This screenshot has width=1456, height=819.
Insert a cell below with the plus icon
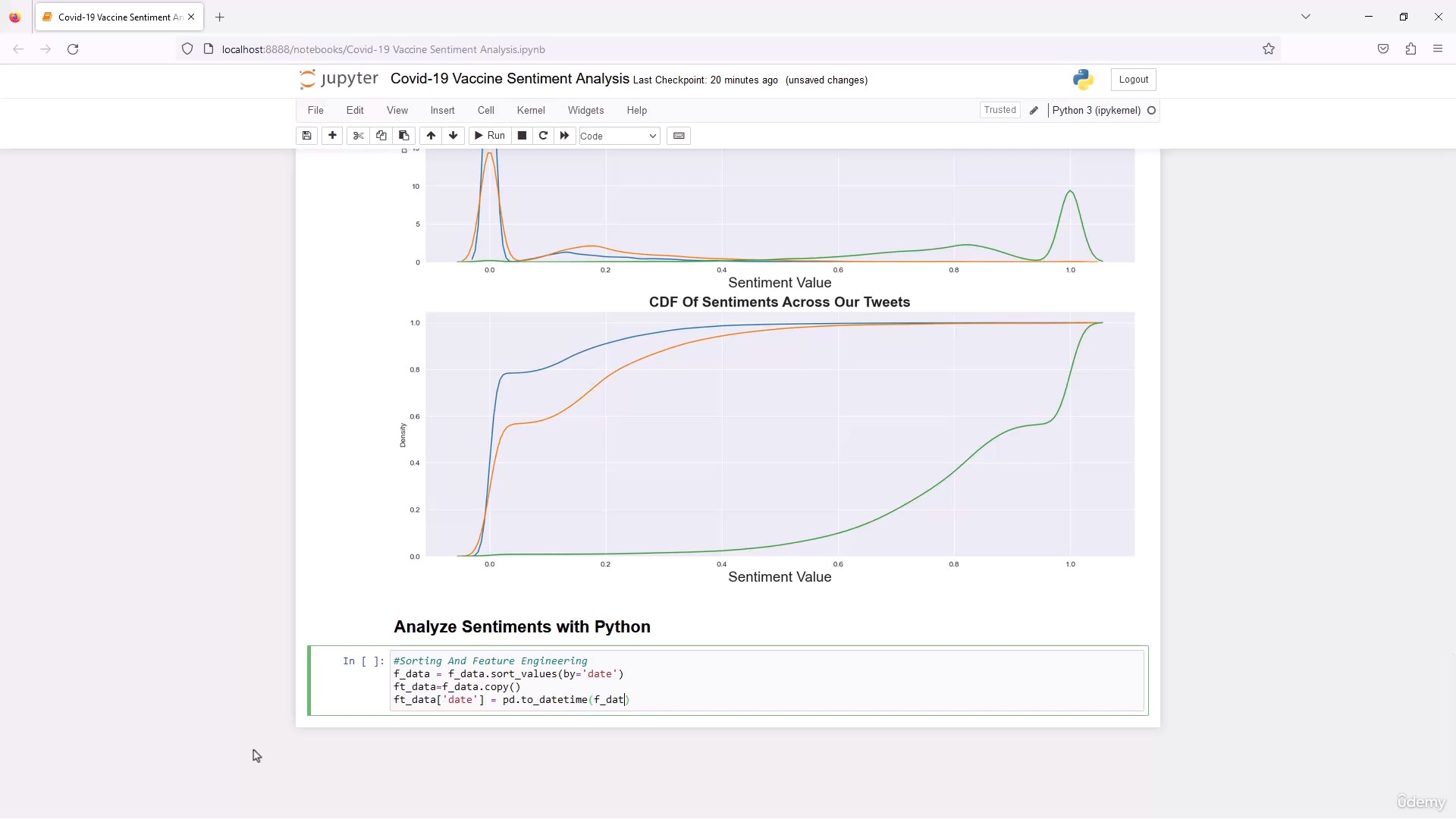[332, 136]
